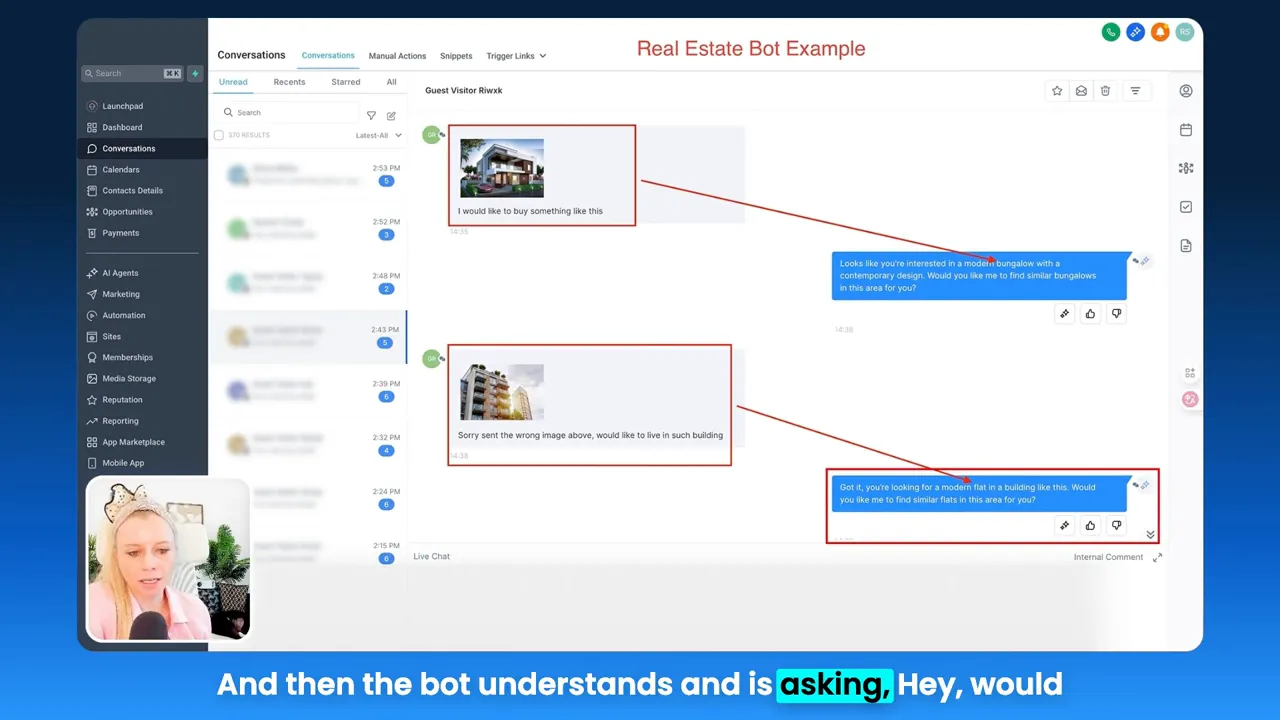Star the conversation with Guest Visitor Riwxk
1280x720 pixels.
pos(1057,90)
